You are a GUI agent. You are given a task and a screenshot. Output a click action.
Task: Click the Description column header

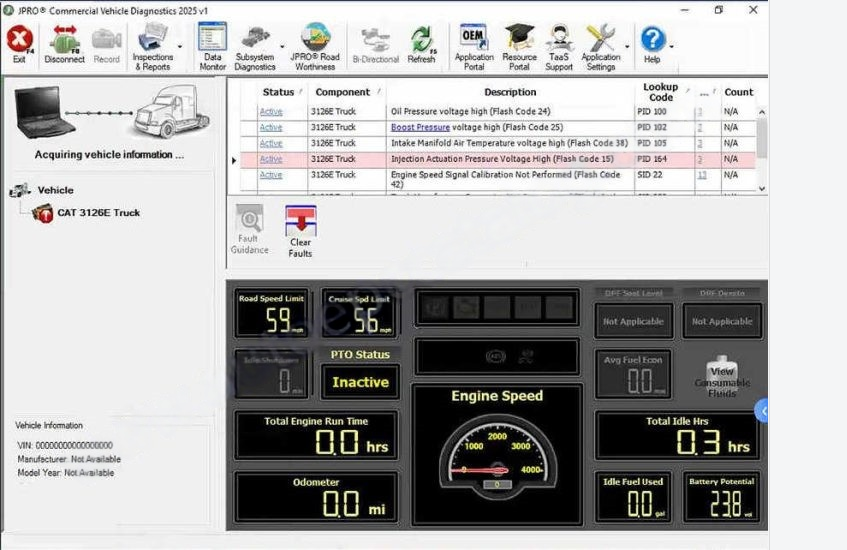(510, 92)
